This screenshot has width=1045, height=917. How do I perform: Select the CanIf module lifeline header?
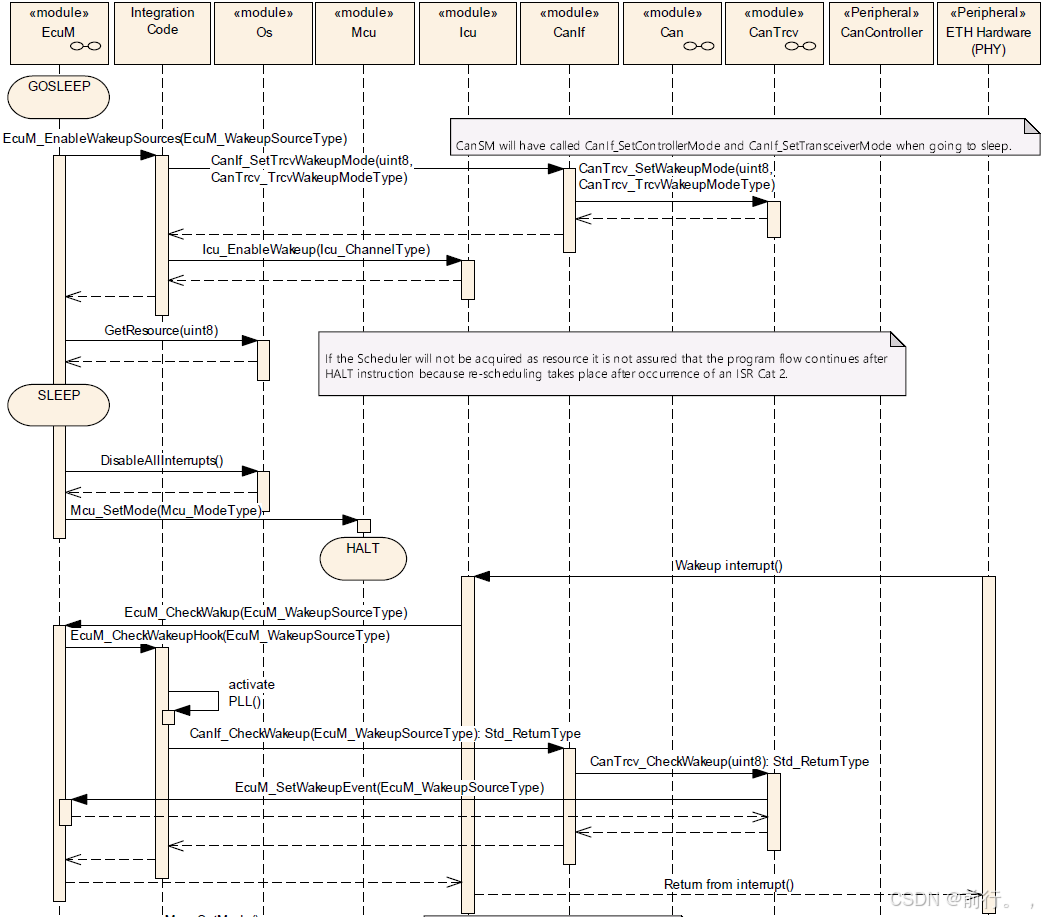pos(569,33)
